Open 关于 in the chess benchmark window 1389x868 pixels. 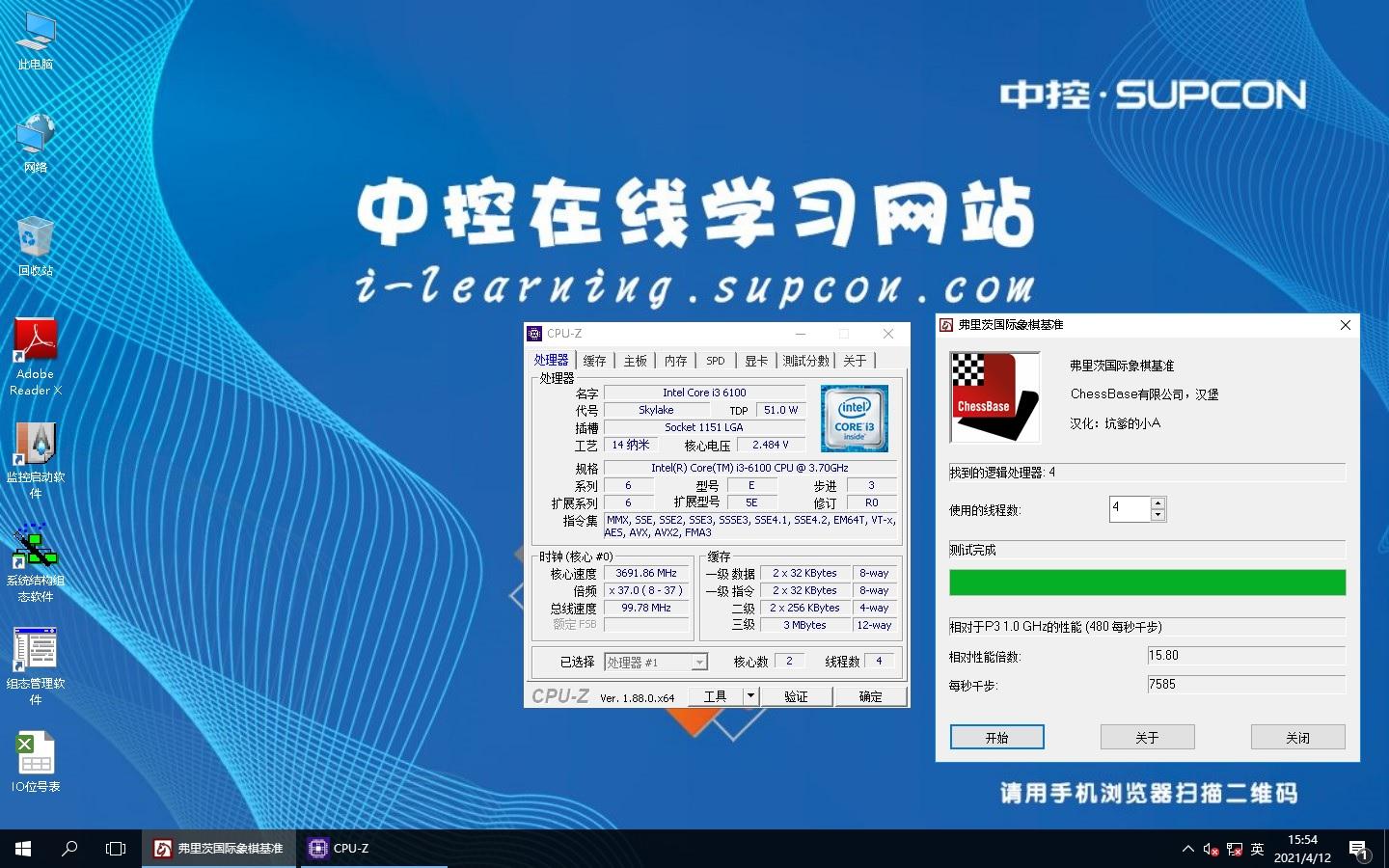(1147, 737)
